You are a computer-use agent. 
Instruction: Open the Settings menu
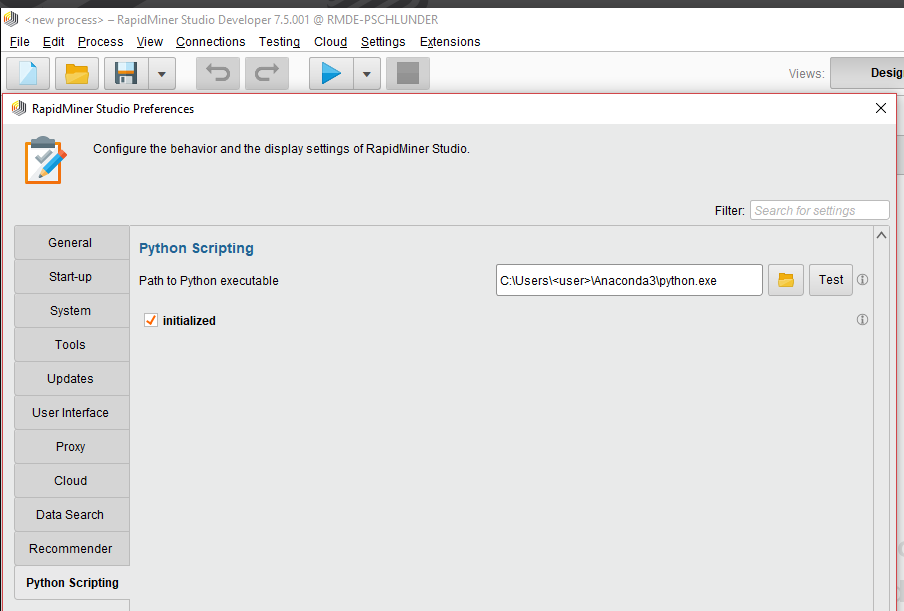(x=383, y=42)
